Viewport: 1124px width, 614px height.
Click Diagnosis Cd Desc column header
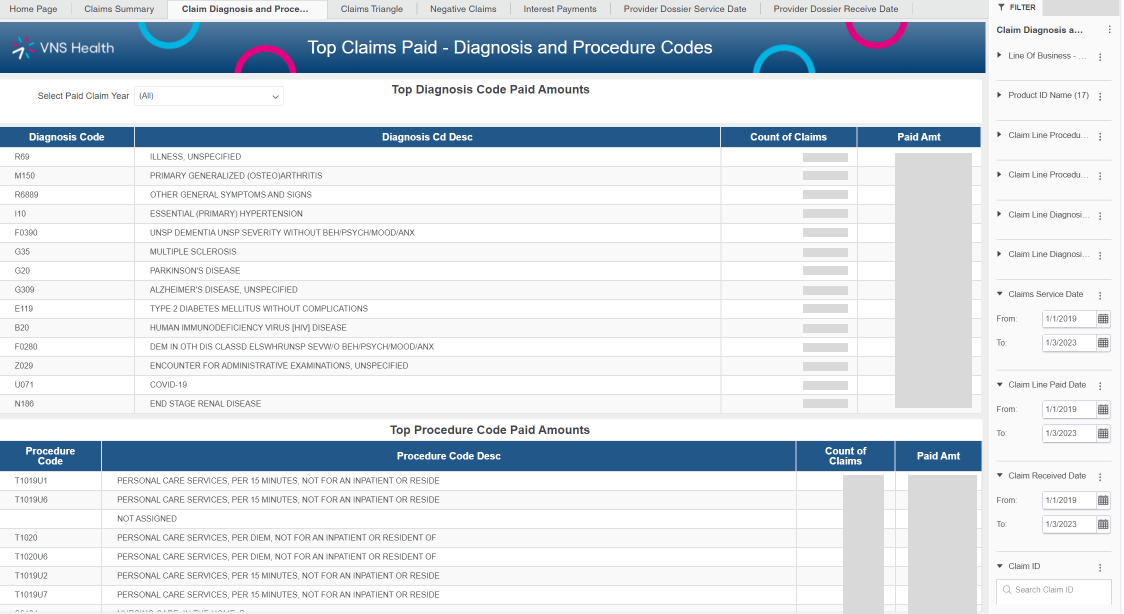pos(427,137)
